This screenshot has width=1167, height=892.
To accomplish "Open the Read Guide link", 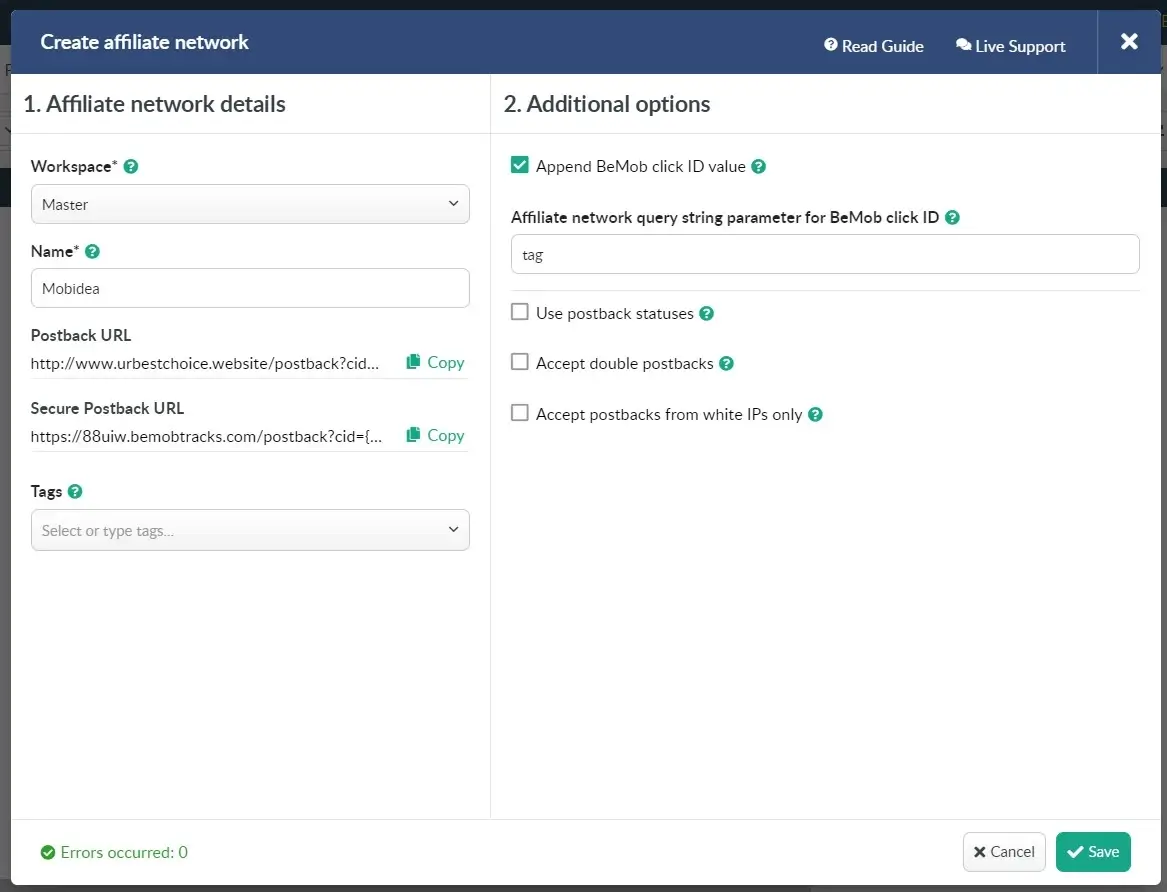I will pyautogui.click(x=874, y=46).
